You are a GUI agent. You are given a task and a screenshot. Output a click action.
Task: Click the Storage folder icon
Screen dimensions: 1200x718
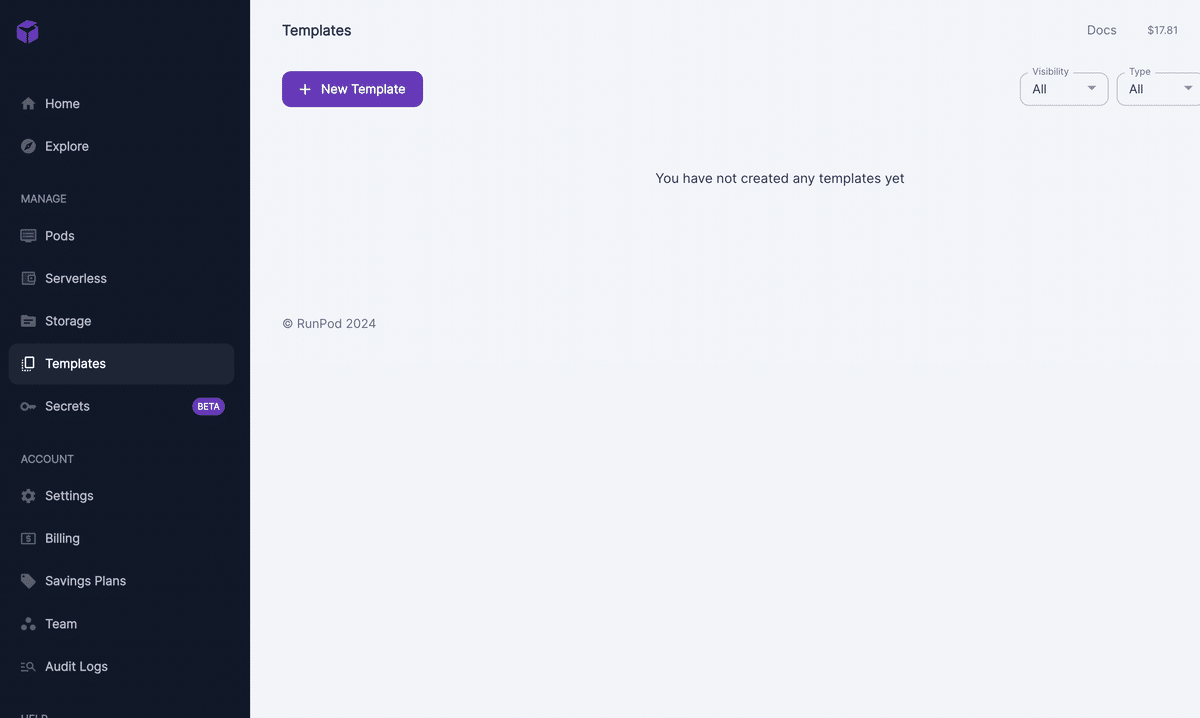[x=28, y=321]
